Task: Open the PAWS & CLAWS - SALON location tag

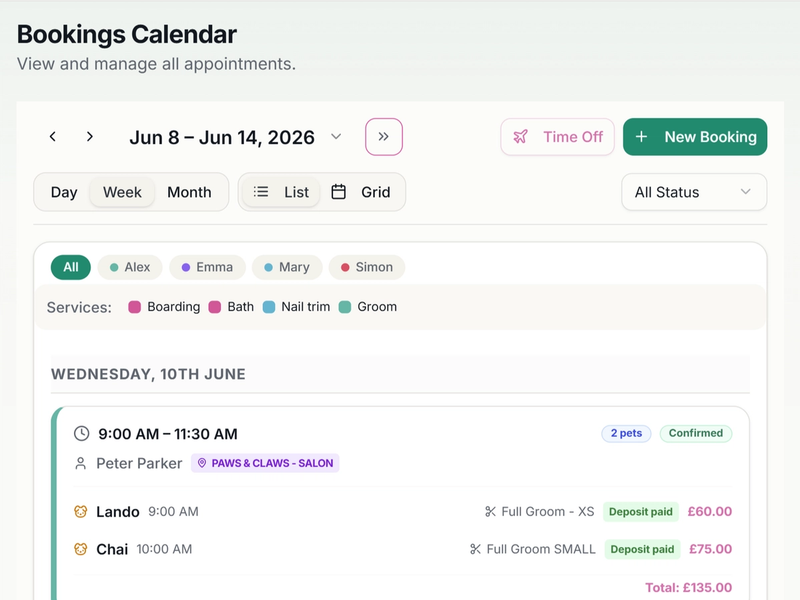Action: click(265, 463)
